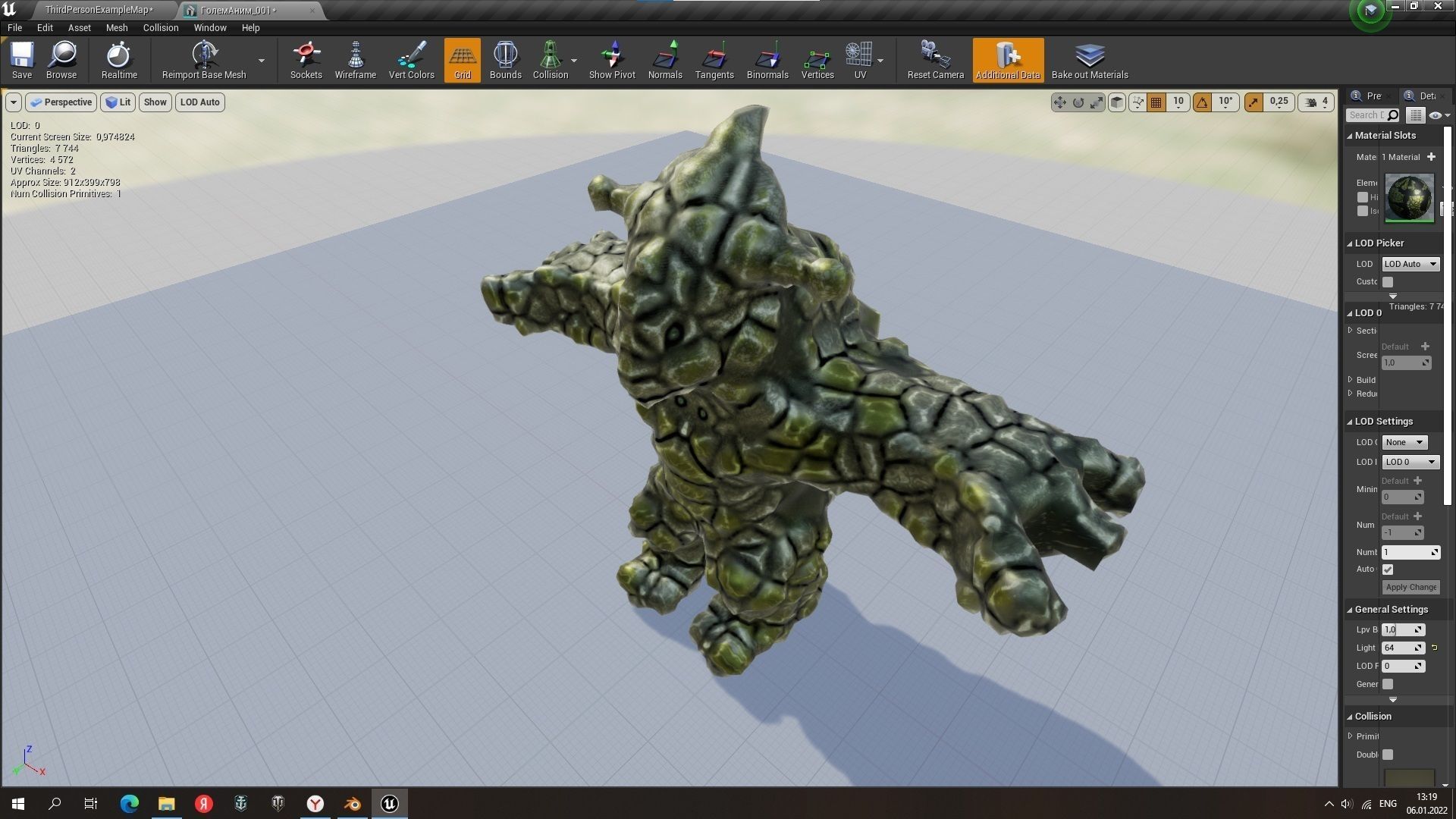Toggle Show Pivot

612,60
